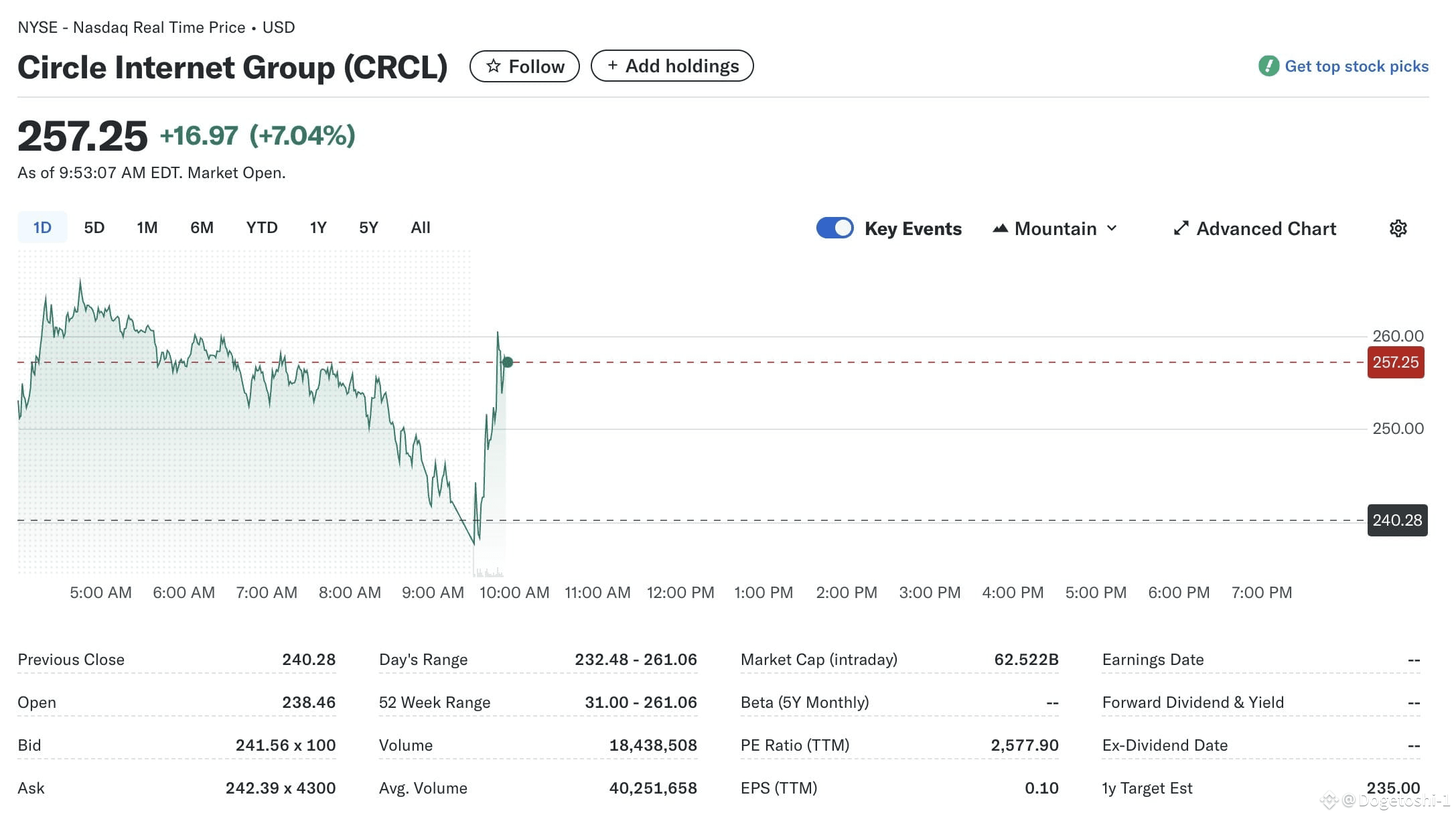Click the 1y Target Est label
The height and width of the screenshot is (817, 1456).
(1147, 788)
